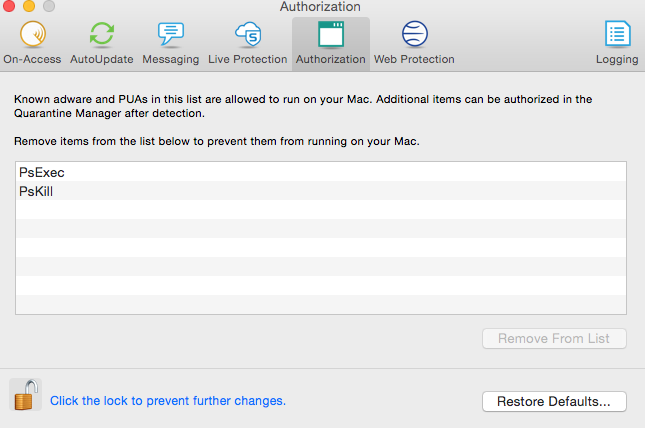
Task: Click the AutoUpdate tab label
Action: (102, 59)
